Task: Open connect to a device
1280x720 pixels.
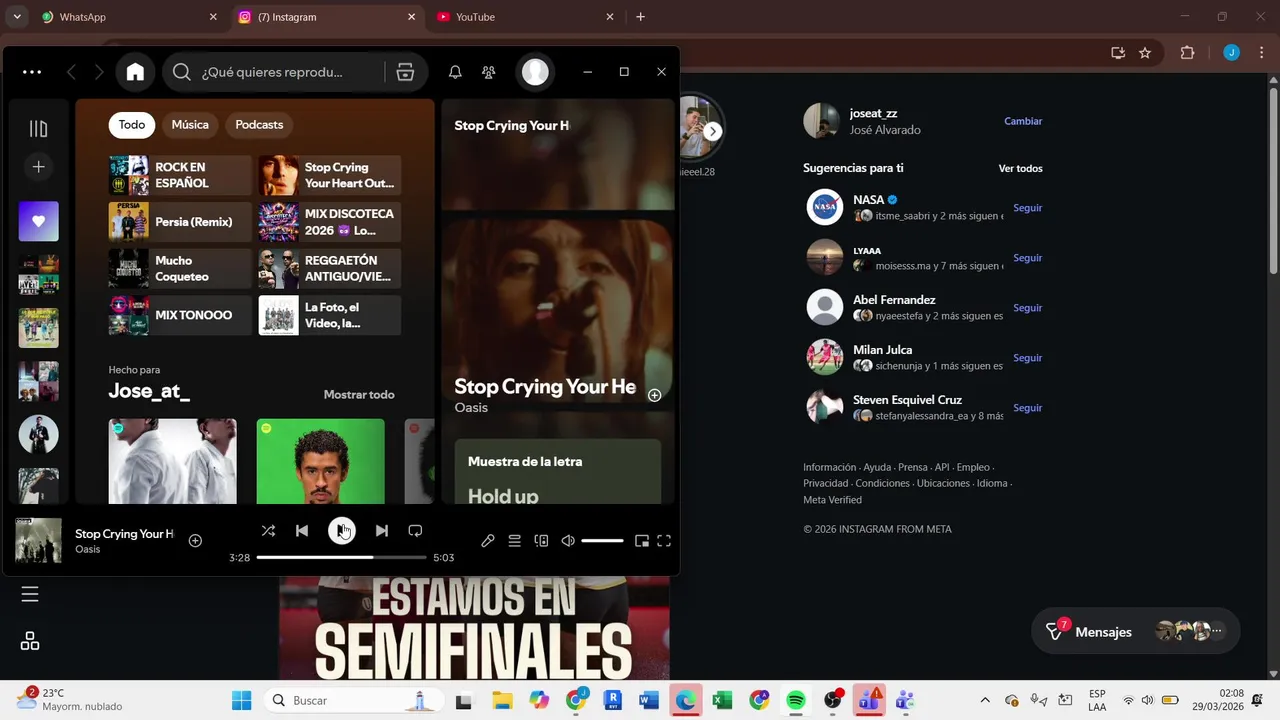Action: (541, 541)
